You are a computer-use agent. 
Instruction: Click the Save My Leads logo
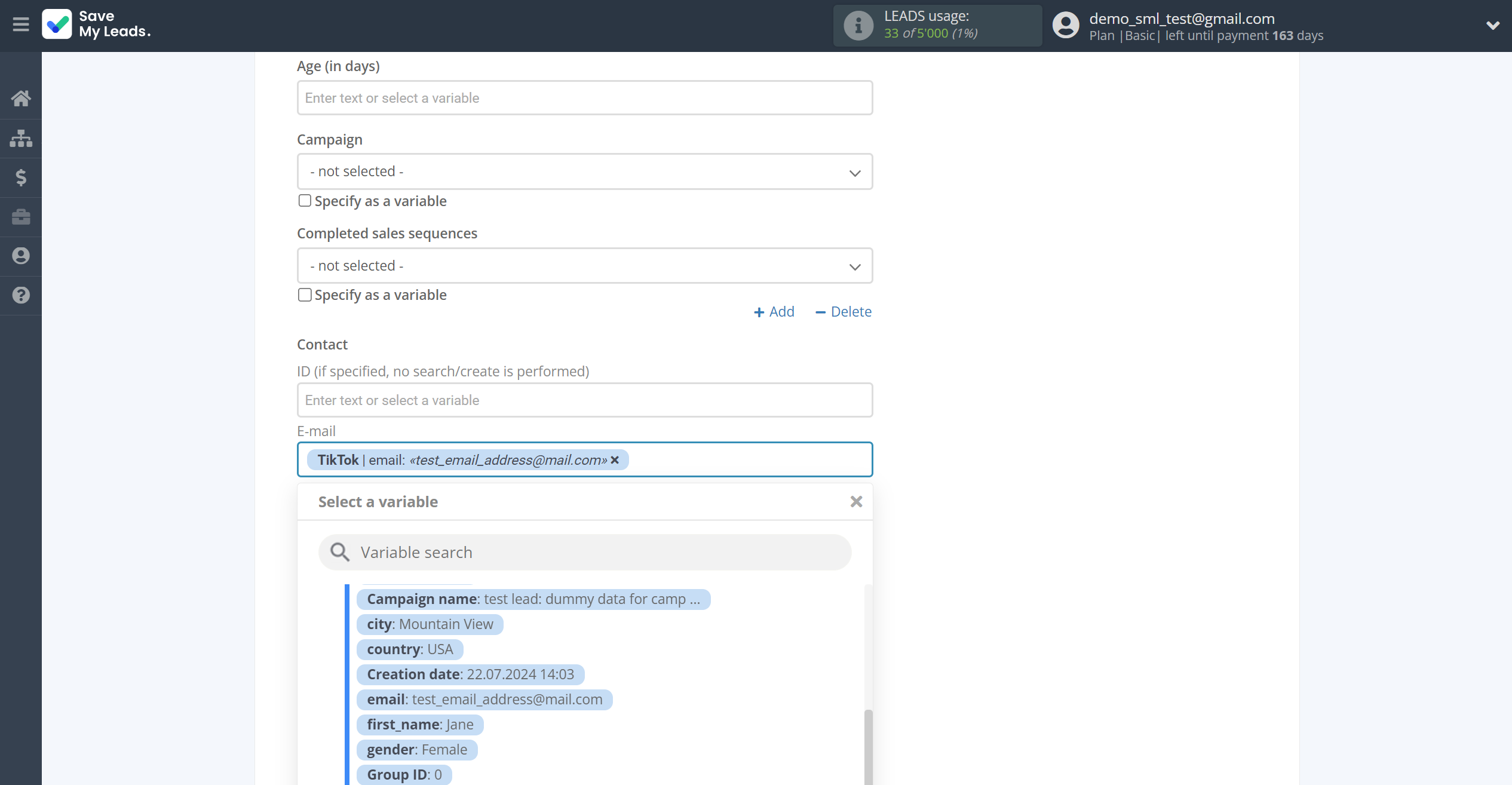click(x=96, y=24)
